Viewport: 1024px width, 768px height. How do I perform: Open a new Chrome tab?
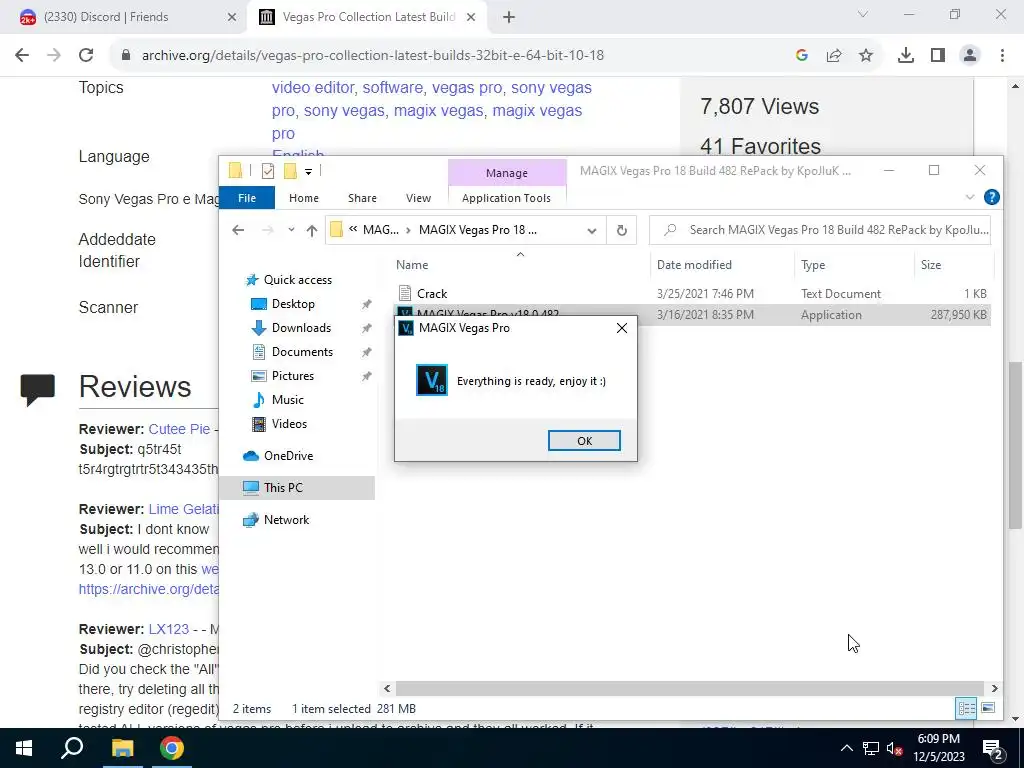(509, 18)
